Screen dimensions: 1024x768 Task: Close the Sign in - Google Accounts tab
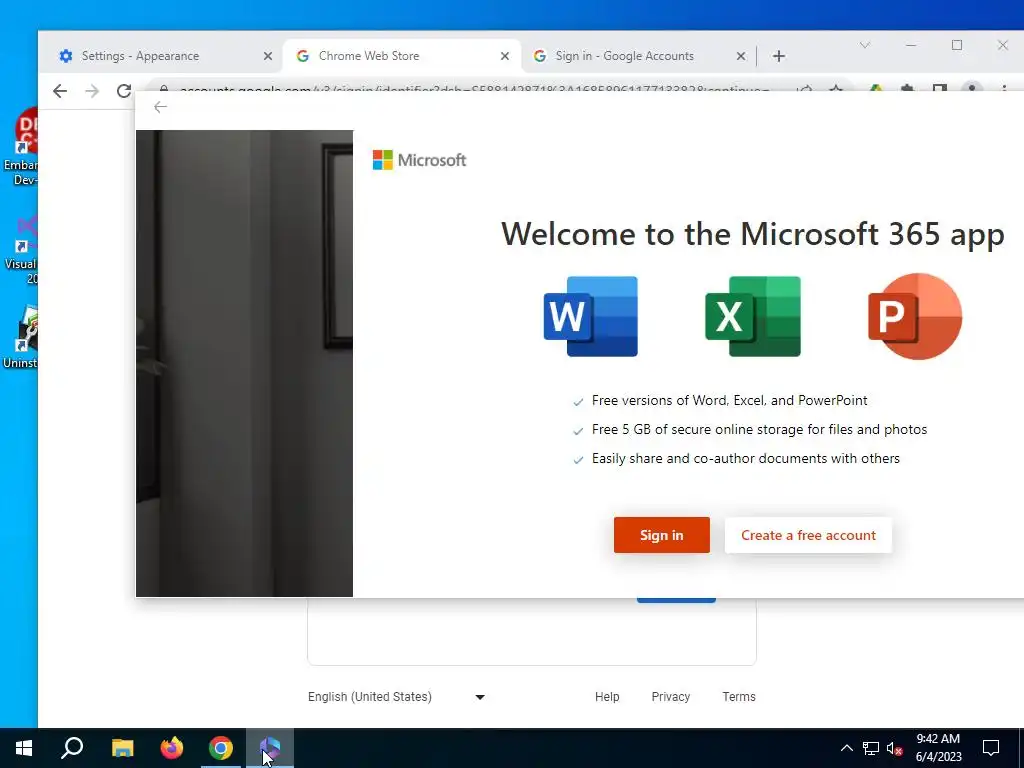[x=741, y=56]
